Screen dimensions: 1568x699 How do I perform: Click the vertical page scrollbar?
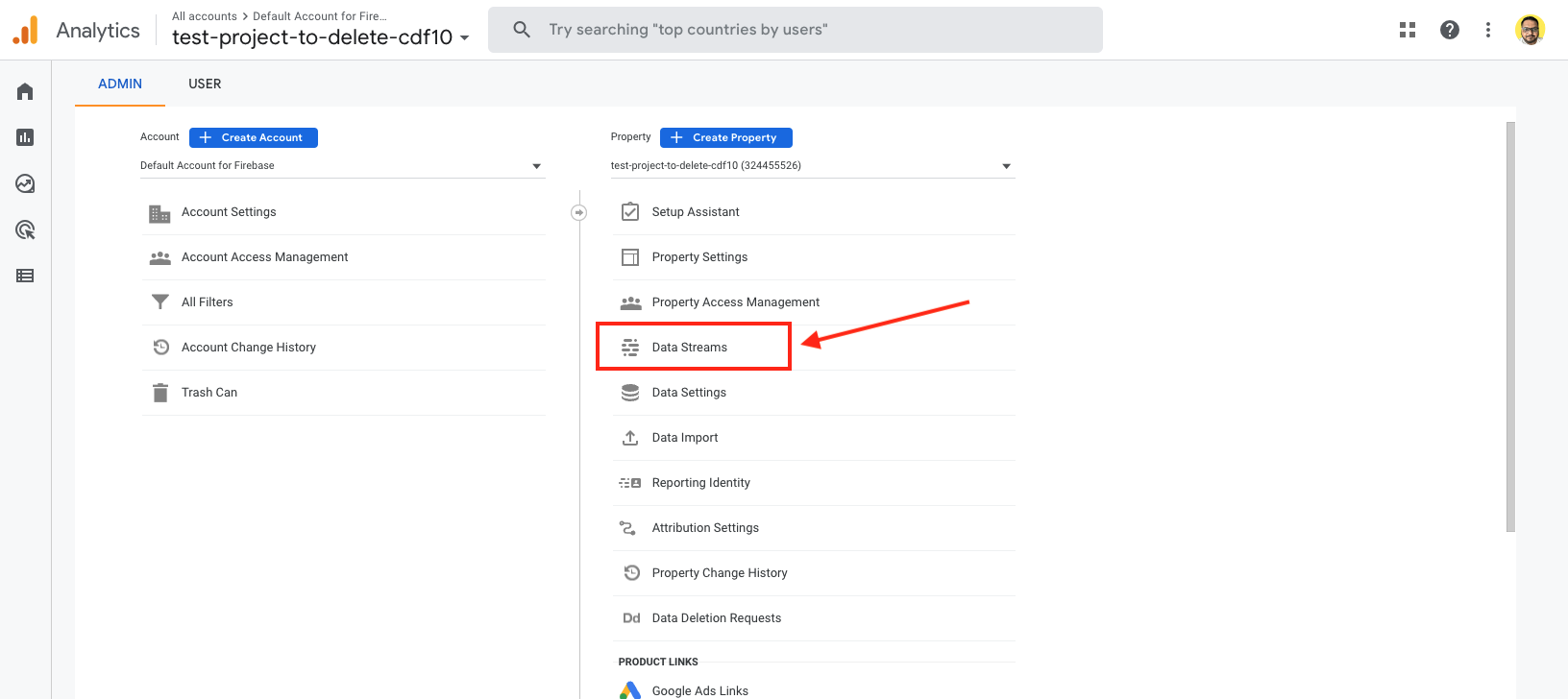click(x=1510, y=326)
